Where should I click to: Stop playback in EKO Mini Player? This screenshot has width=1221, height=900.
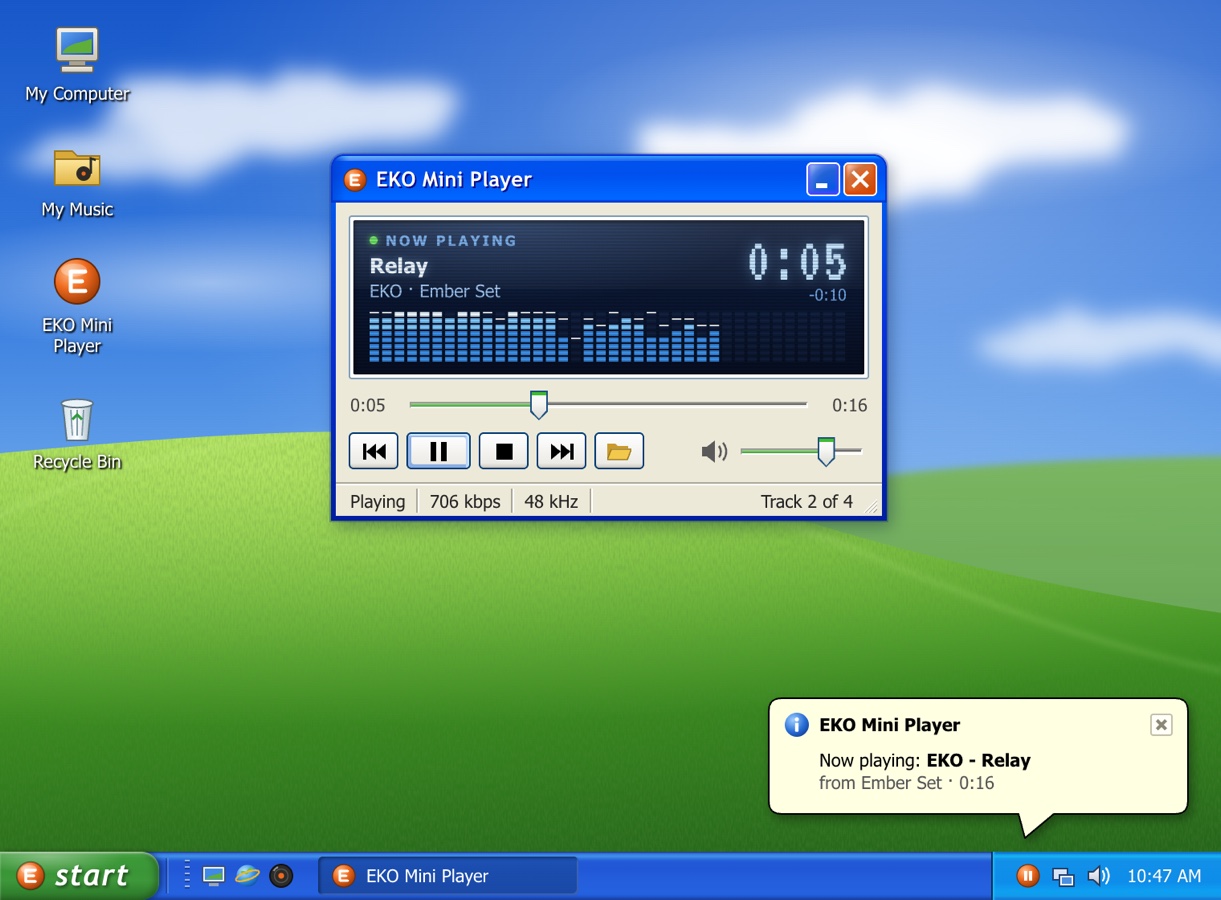504,452
